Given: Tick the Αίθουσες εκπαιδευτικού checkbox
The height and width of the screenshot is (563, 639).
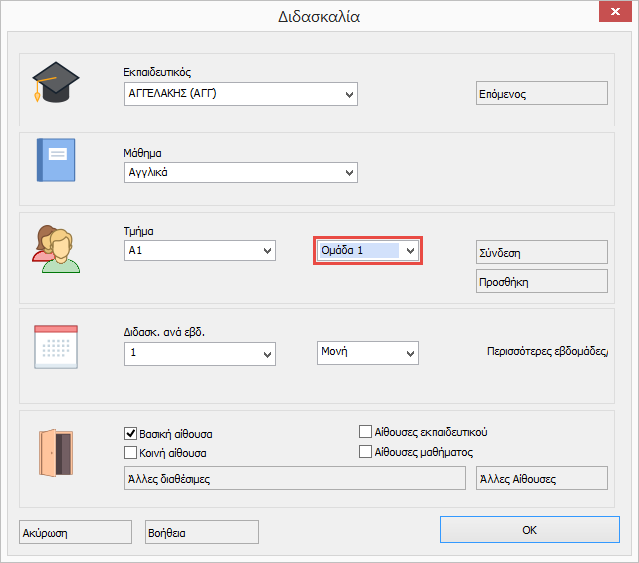Looking at the screenshot, I should (x=365, y=432).
